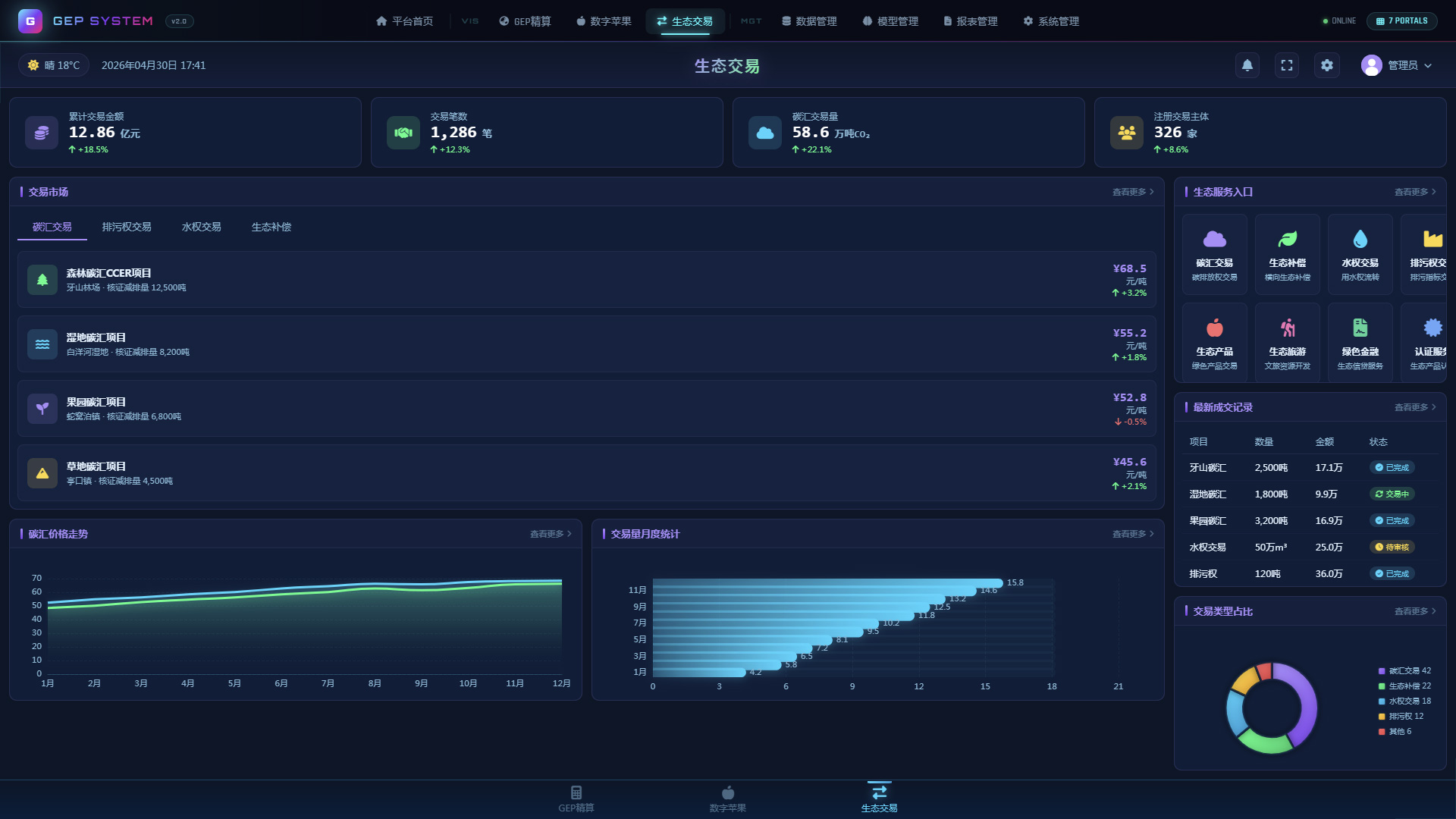Open 生态旅游 hiker service entry
Viewport: 1456px width, 819px height.
(x=1287, y=343)
